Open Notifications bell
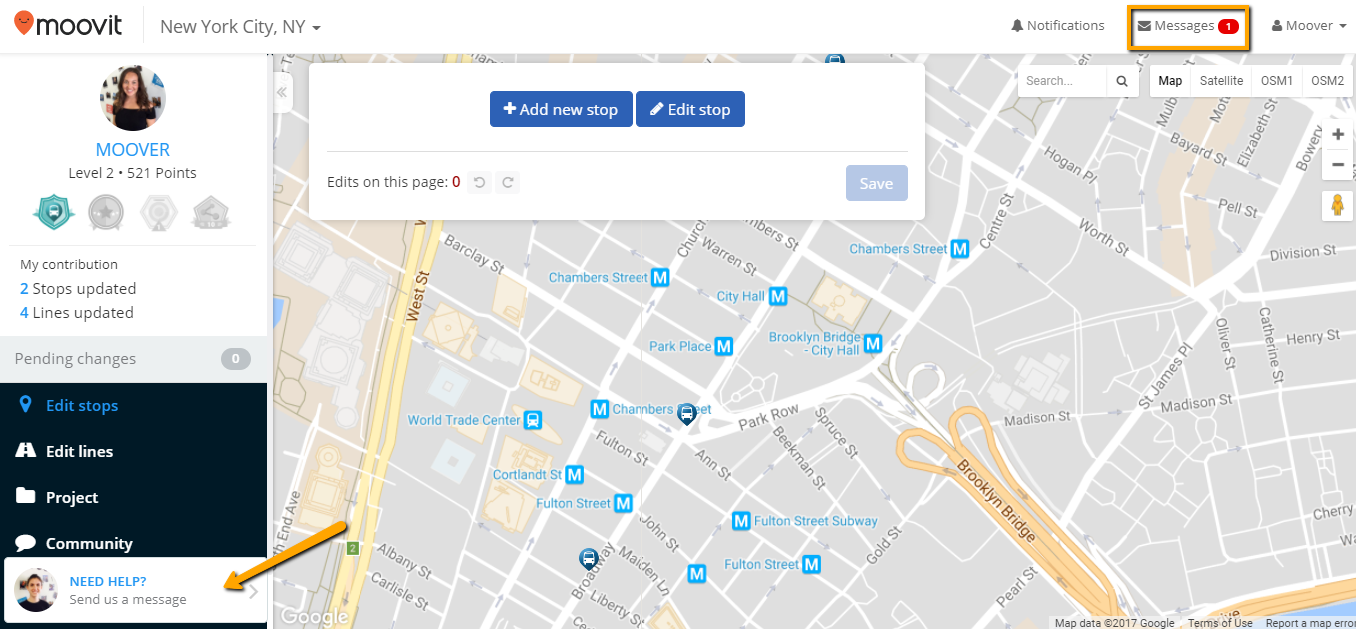The height and width of the screenshot is (629, 1356). [x=1058, y=26]
